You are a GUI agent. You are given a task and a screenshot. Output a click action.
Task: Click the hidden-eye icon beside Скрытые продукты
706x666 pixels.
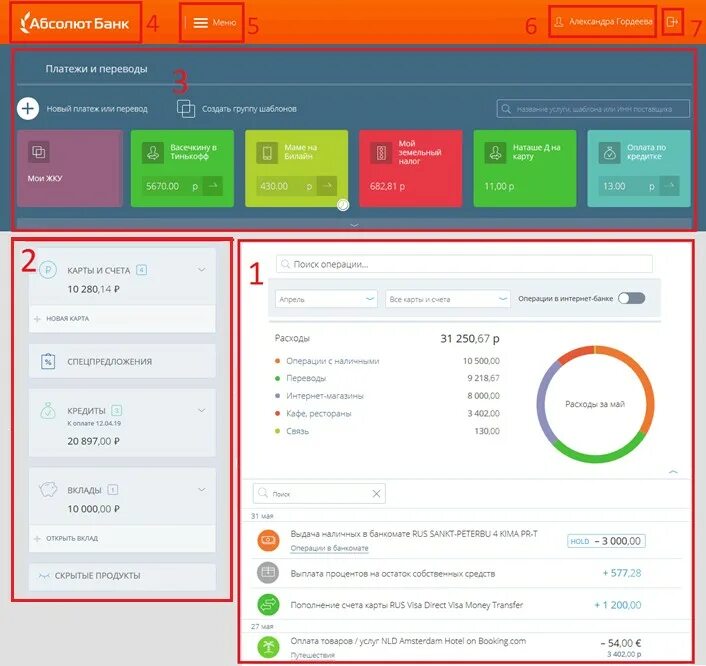tap(44, 576)
